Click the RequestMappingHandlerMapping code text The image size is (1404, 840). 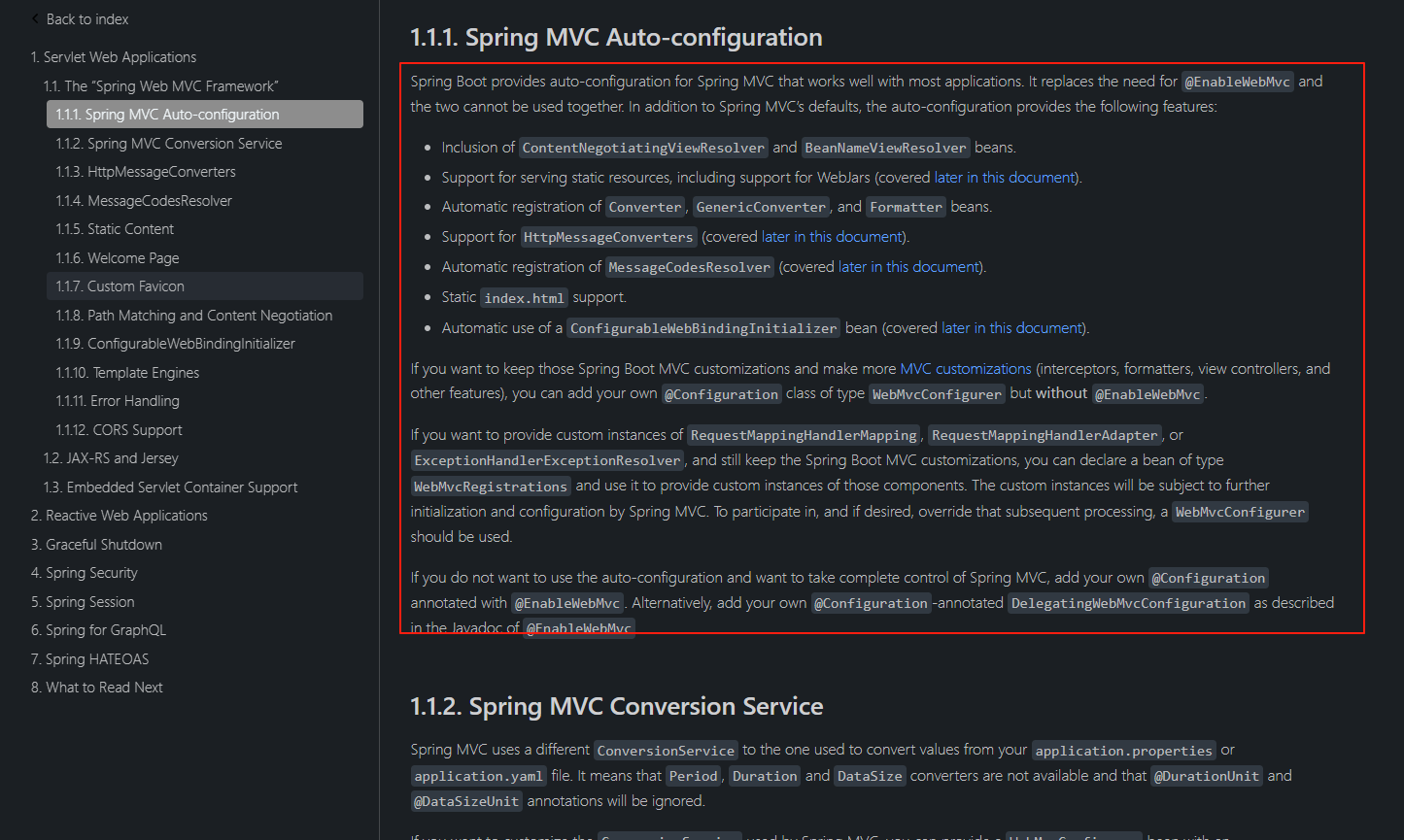[x=804, y=436]
